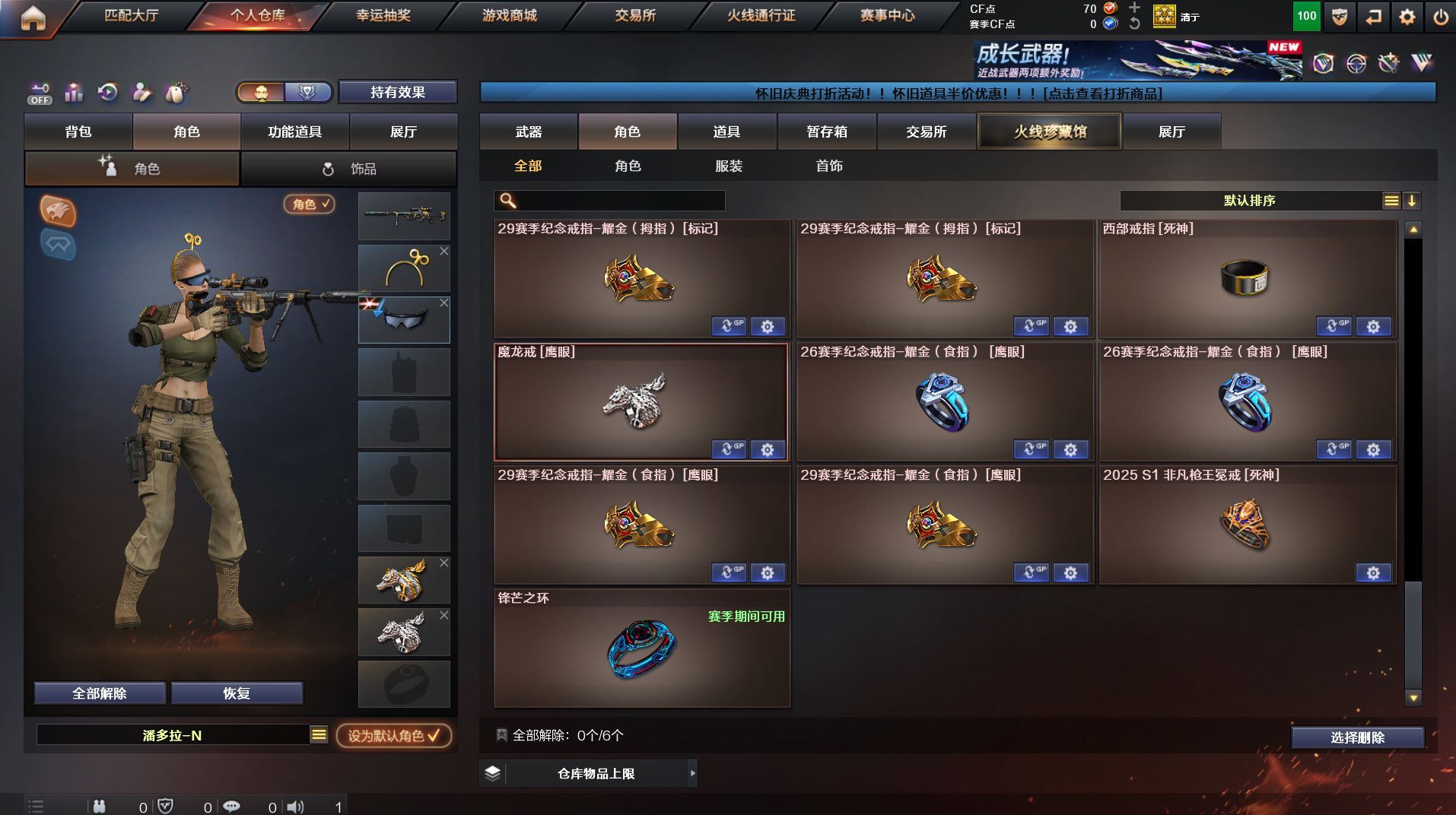
Task: Toggle the 角色 checkmark pill
Action: coord(309,204)
